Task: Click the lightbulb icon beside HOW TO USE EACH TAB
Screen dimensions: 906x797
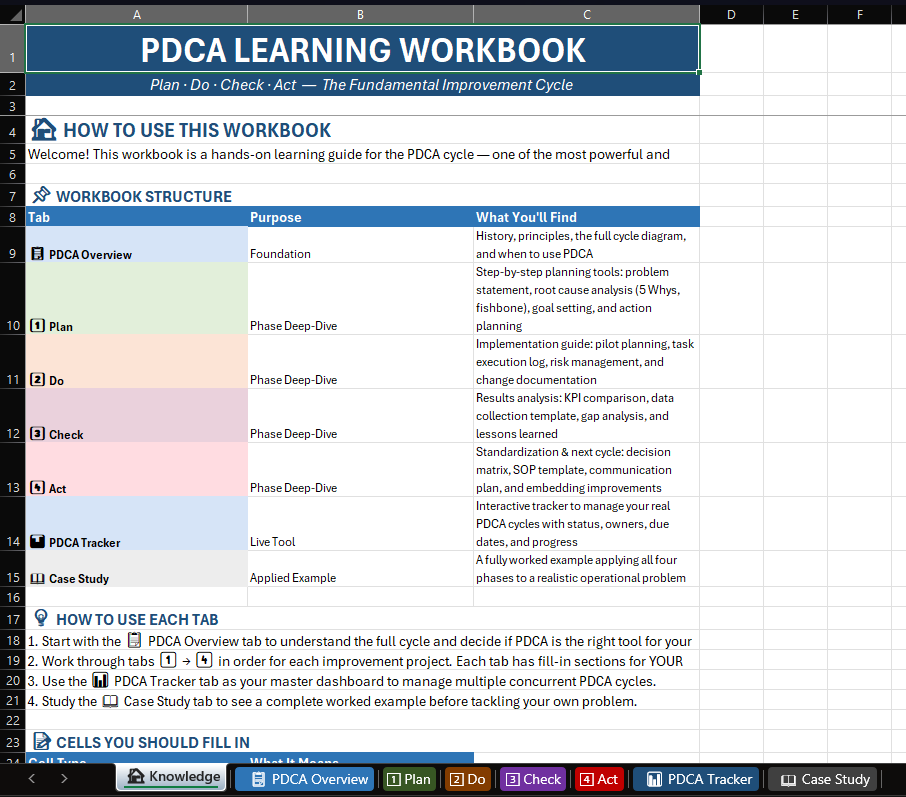Action: [39, 619]
